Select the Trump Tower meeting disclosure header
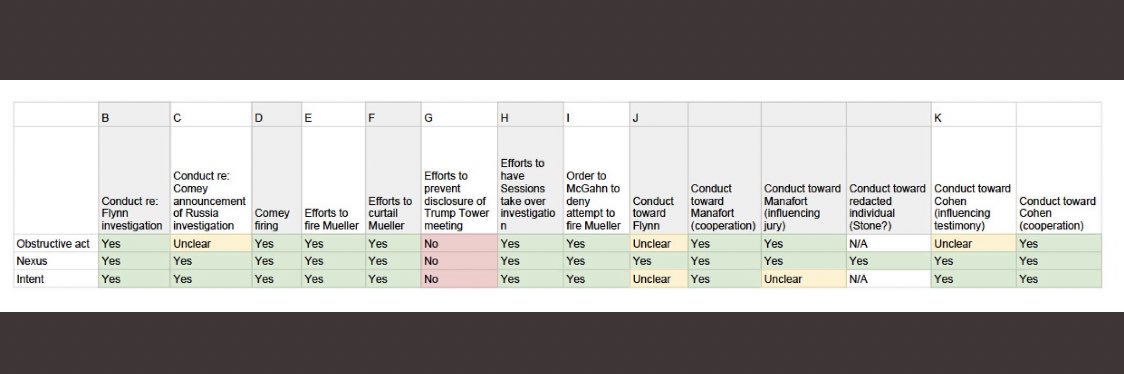This screenshot has width=1124, height=374. click(459, 181)
